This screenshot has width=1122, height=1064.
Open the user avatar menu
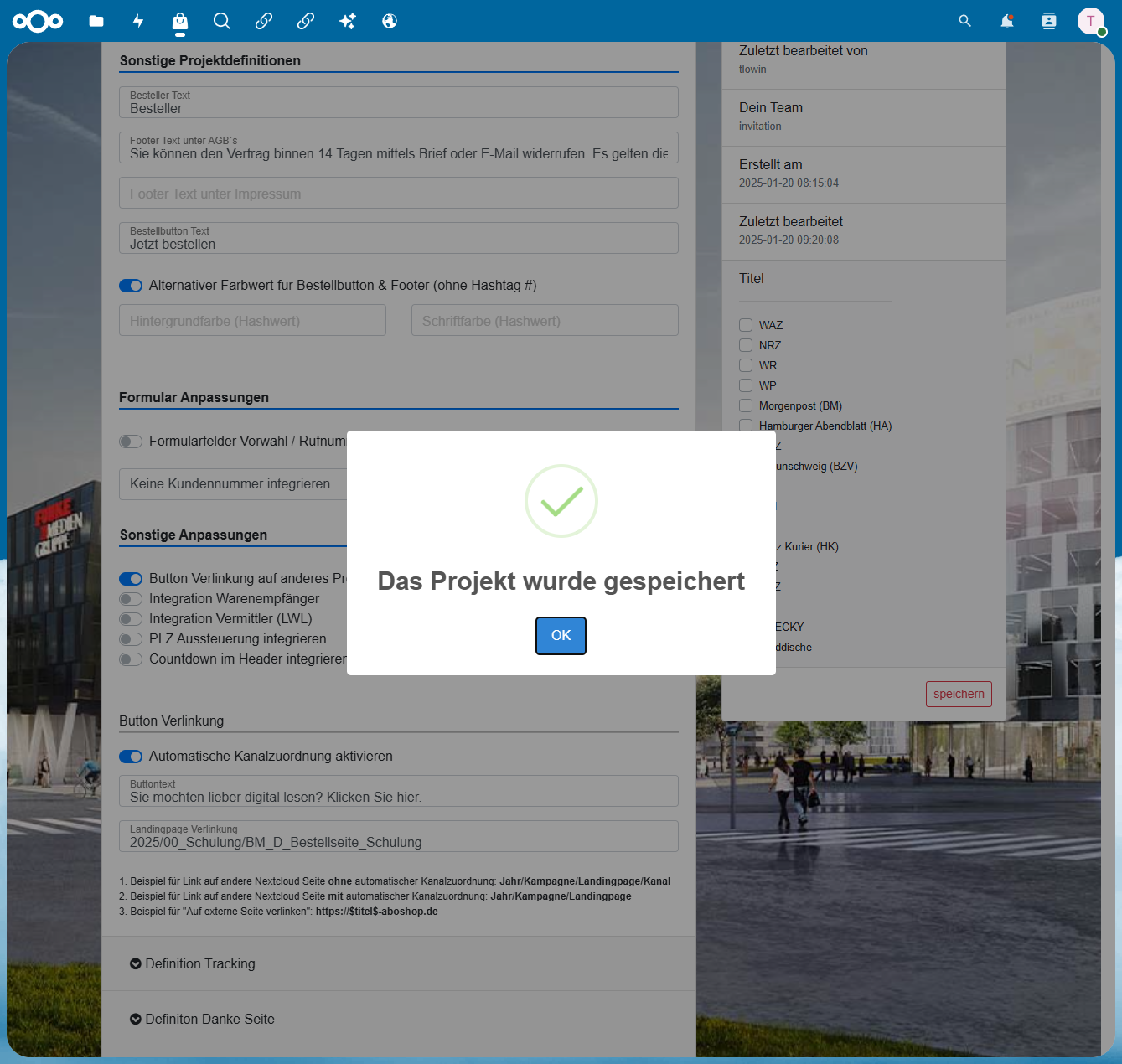(1091, 21)
